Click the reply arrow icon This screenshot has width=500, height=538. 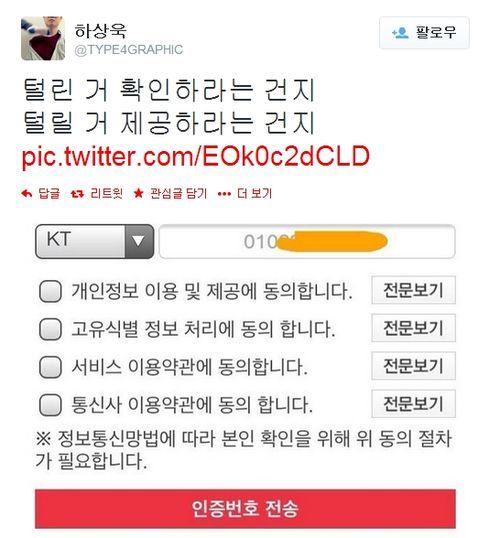click(26, 194)
